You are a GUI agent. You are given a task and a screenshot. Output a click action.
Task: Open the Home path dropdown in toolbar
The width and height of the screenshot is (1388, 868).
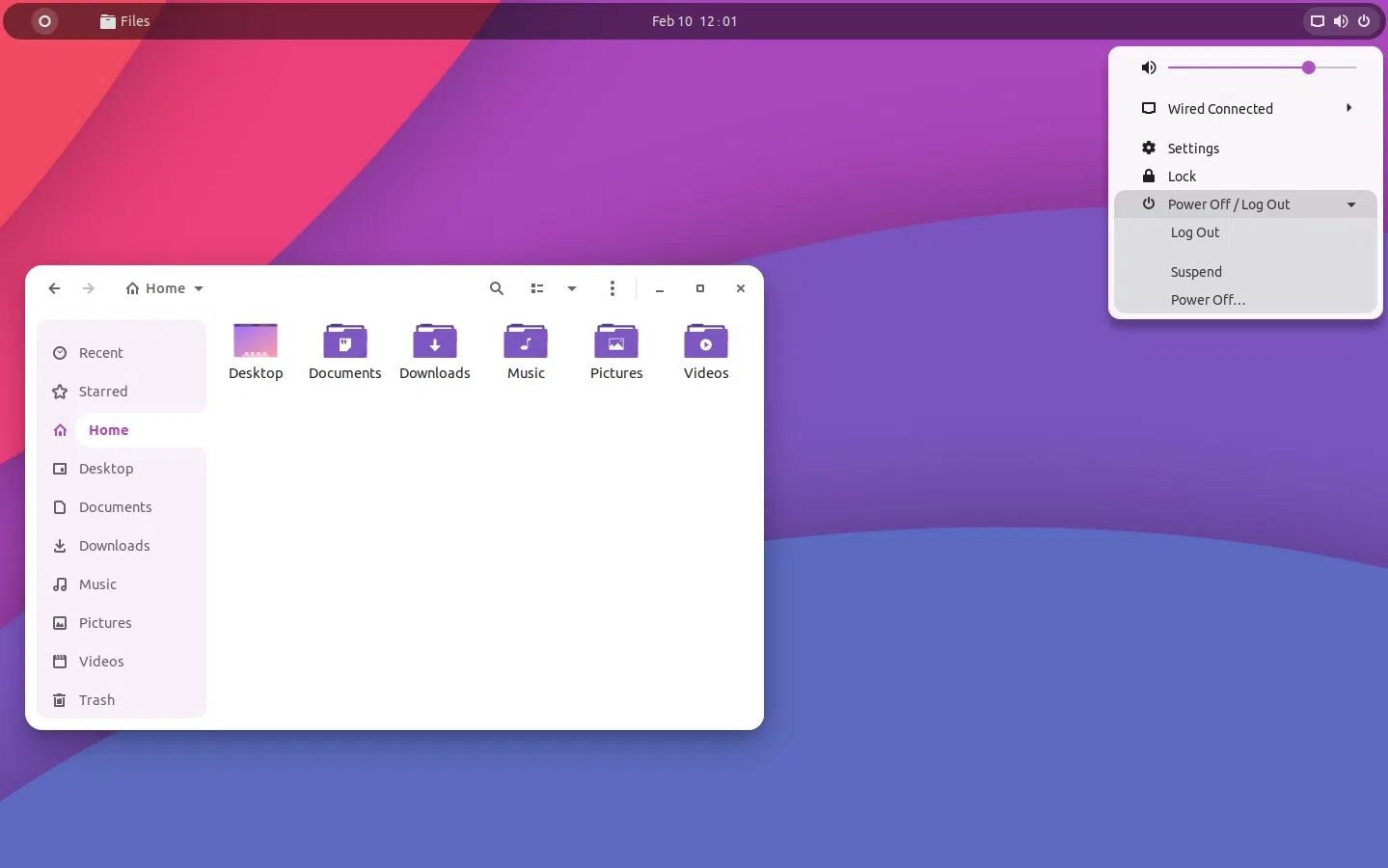click(164, 288)
